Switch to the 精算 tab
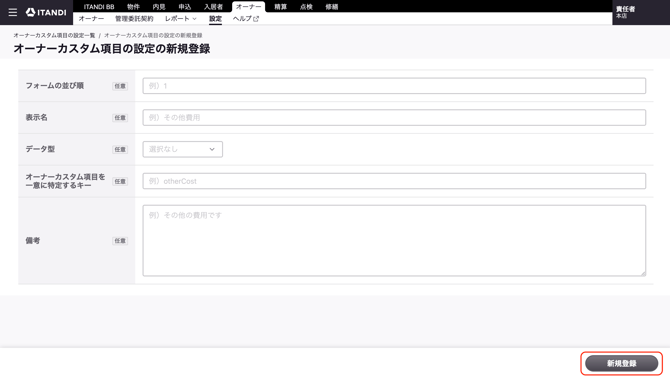Viewport: 670px width, 378px height. click(280, 7)
